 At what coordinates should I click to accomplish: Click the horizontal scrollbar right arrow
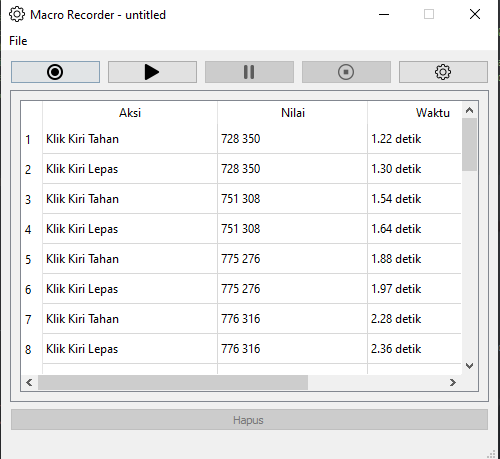point(453,382)
